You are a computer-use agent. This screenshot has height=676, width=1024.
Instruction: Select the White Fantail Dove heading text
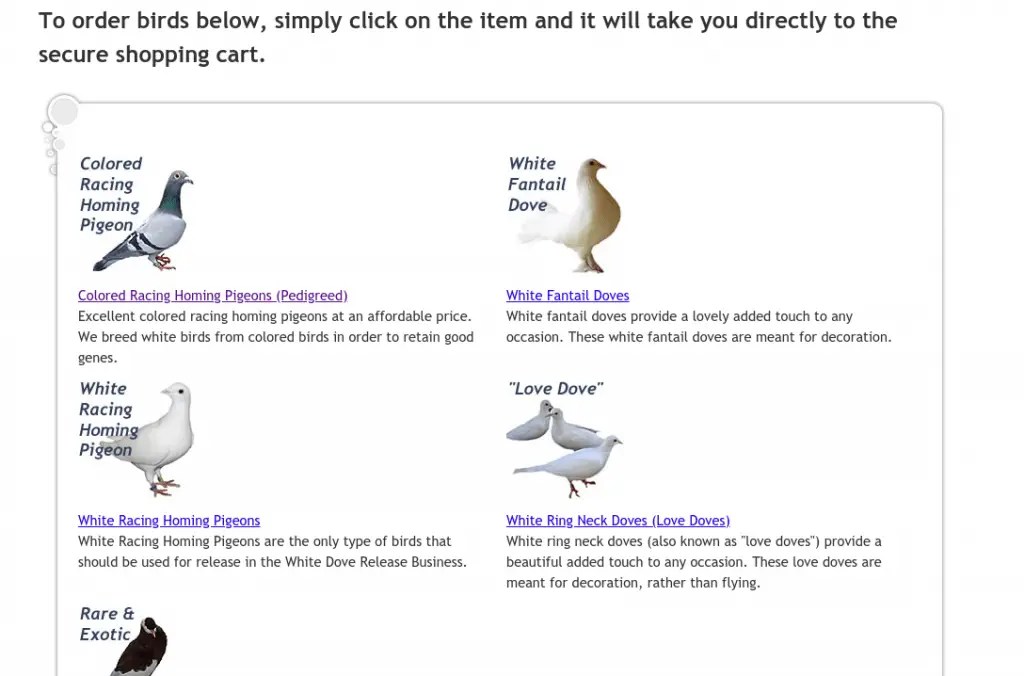coord(537,184)
